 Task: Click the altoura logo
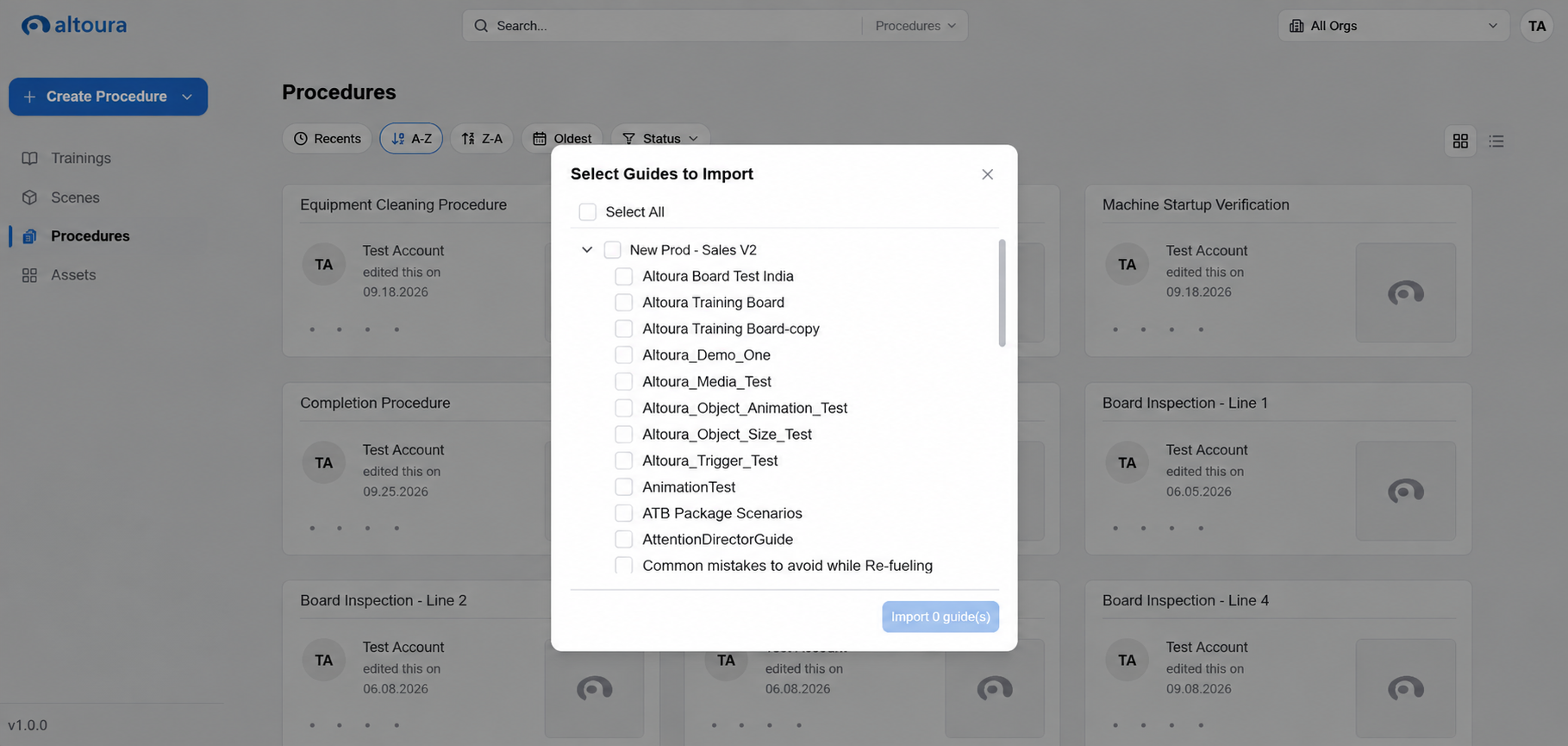coord(74,25)
